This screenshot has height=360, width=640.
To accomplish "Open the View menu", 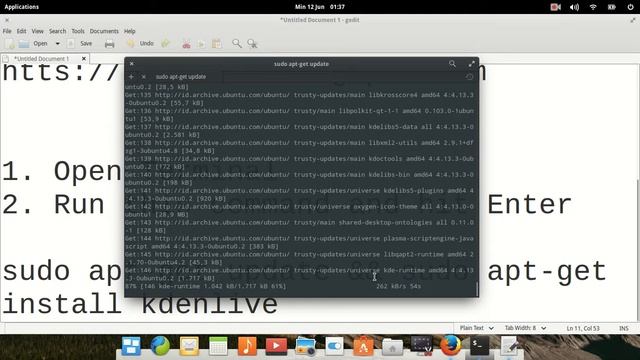I will click(x=38, y=31).
